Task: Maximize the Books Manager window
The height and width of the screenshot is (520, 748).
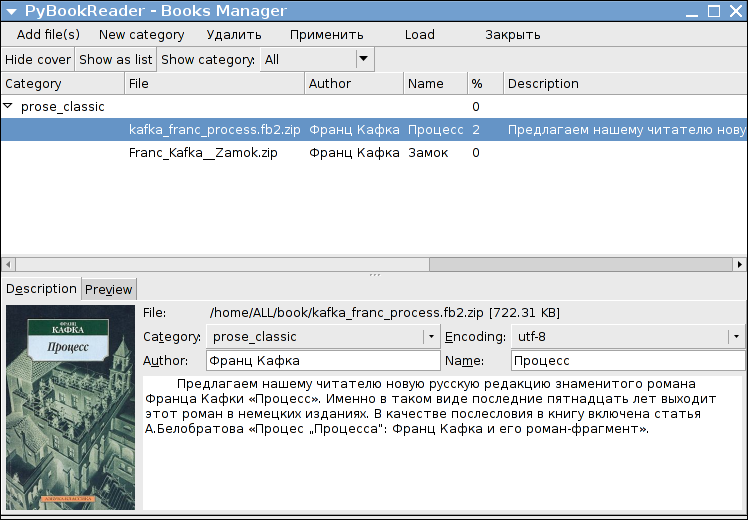Action: pos(714,11)
